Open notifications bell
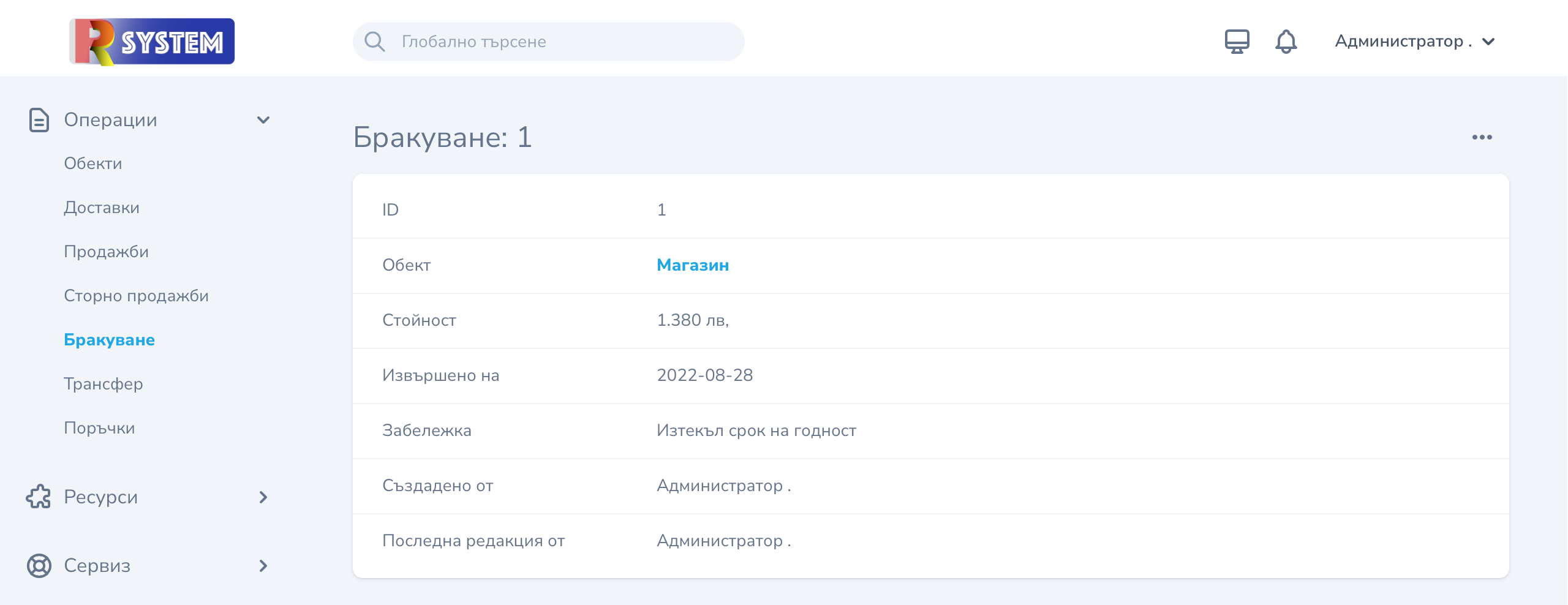Image resolution: width=1568 pixels, height=605 pixels. (x=1286, y=42)
